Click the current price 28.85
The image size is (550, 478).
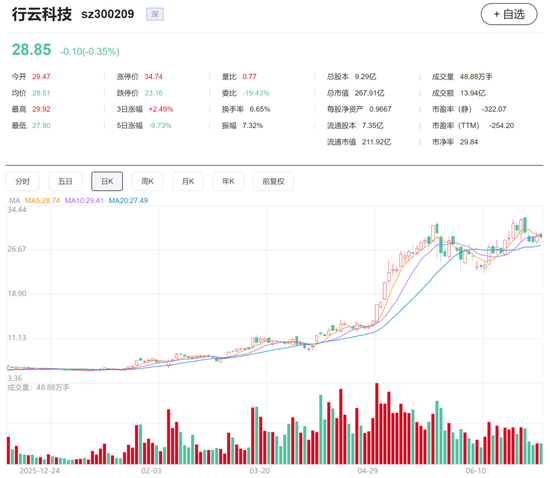32,49
